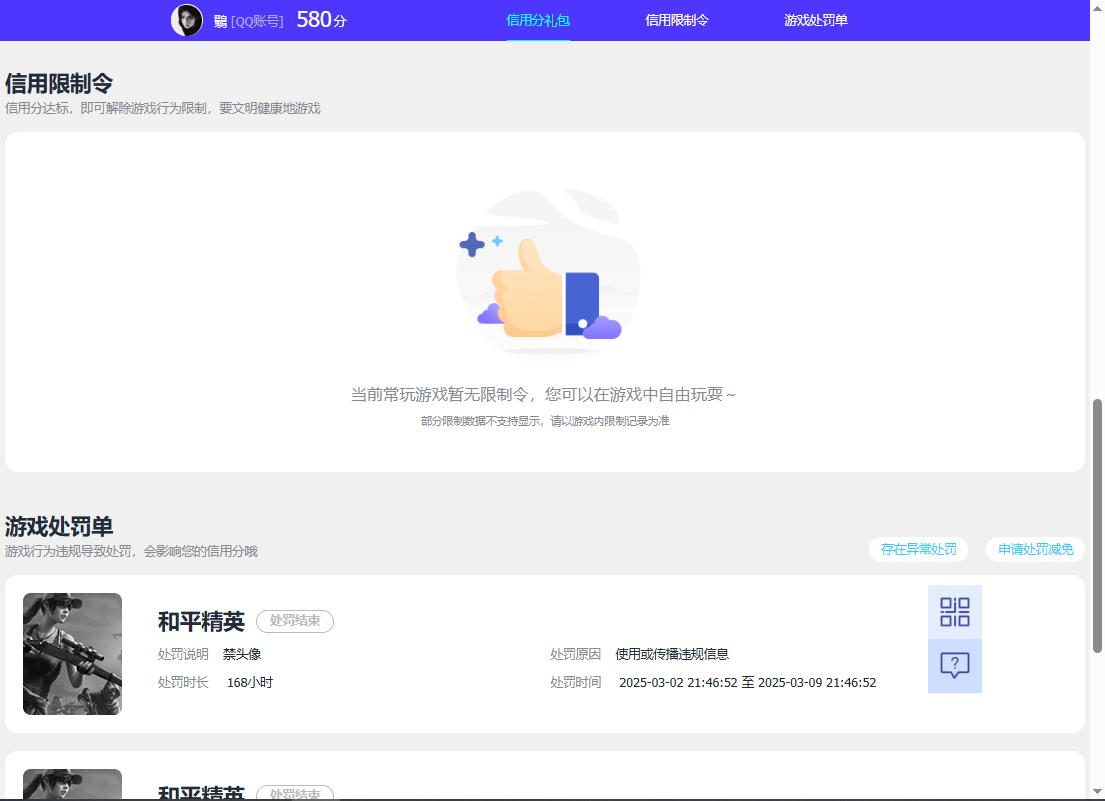The image size is (1105, 801).
Task: Switch to 信用分礼包 tab
Action: (538, 20)
